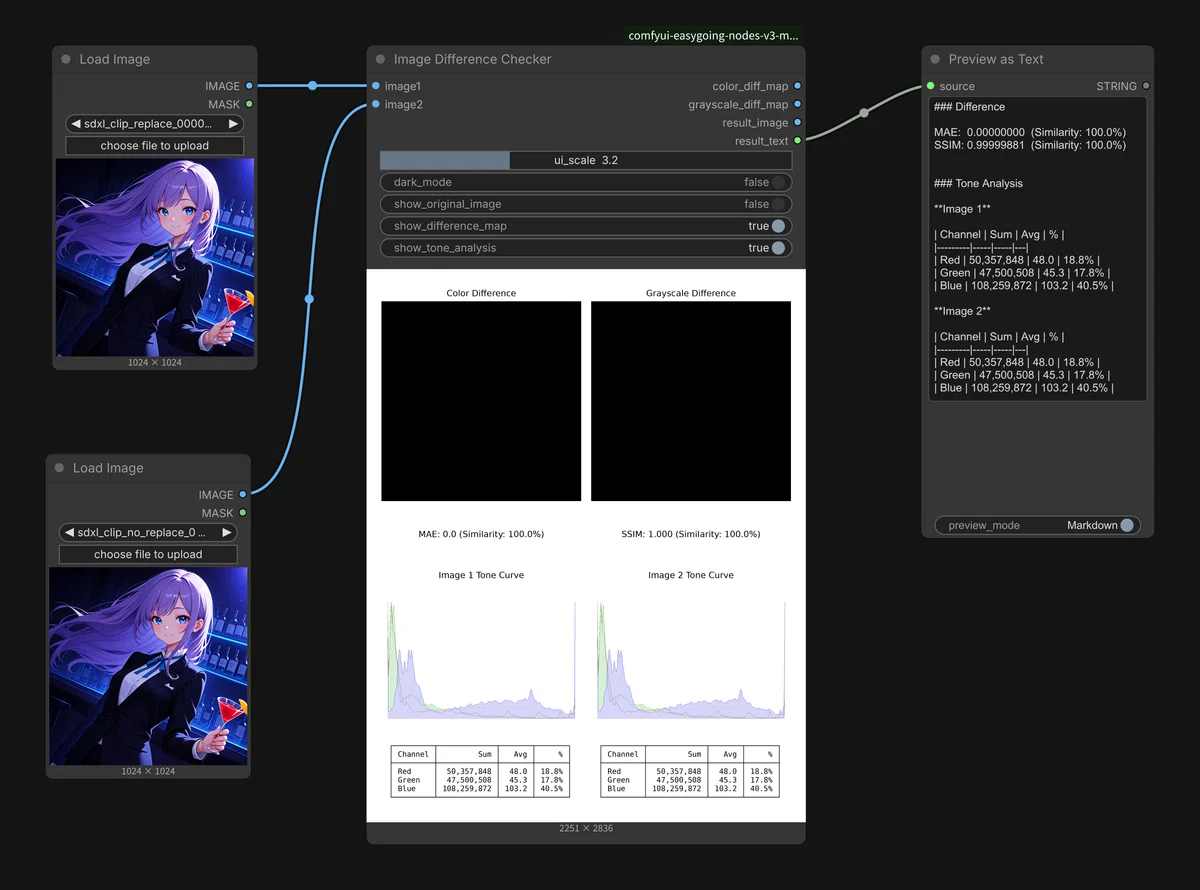Click the MAE: 0.0 caption in the result image
Viewport: 1200px width, 890px height.
(481, 534)
